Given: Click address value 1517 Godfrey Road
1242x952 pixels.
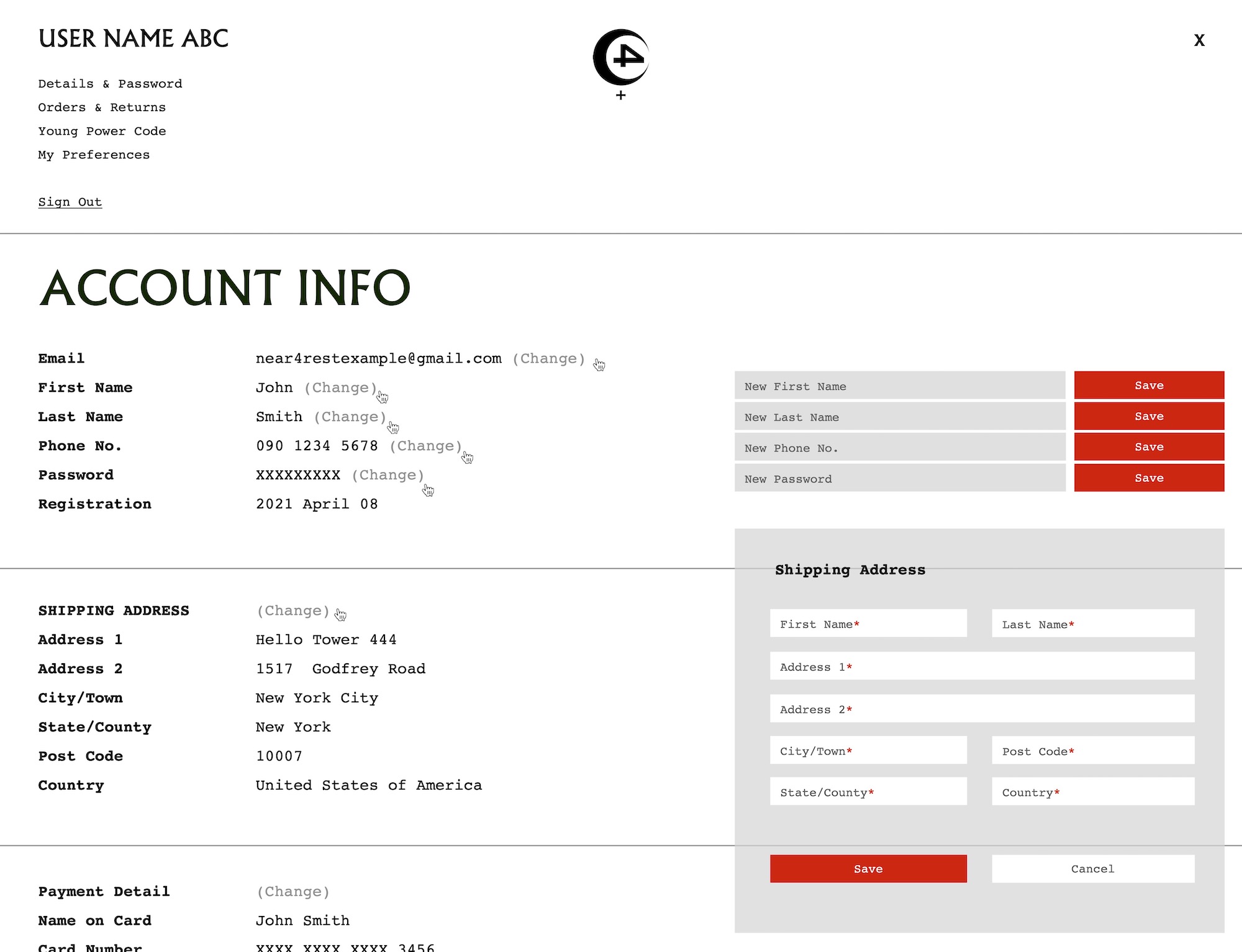Looking at the screenshot, I should (x=340, y=669).
